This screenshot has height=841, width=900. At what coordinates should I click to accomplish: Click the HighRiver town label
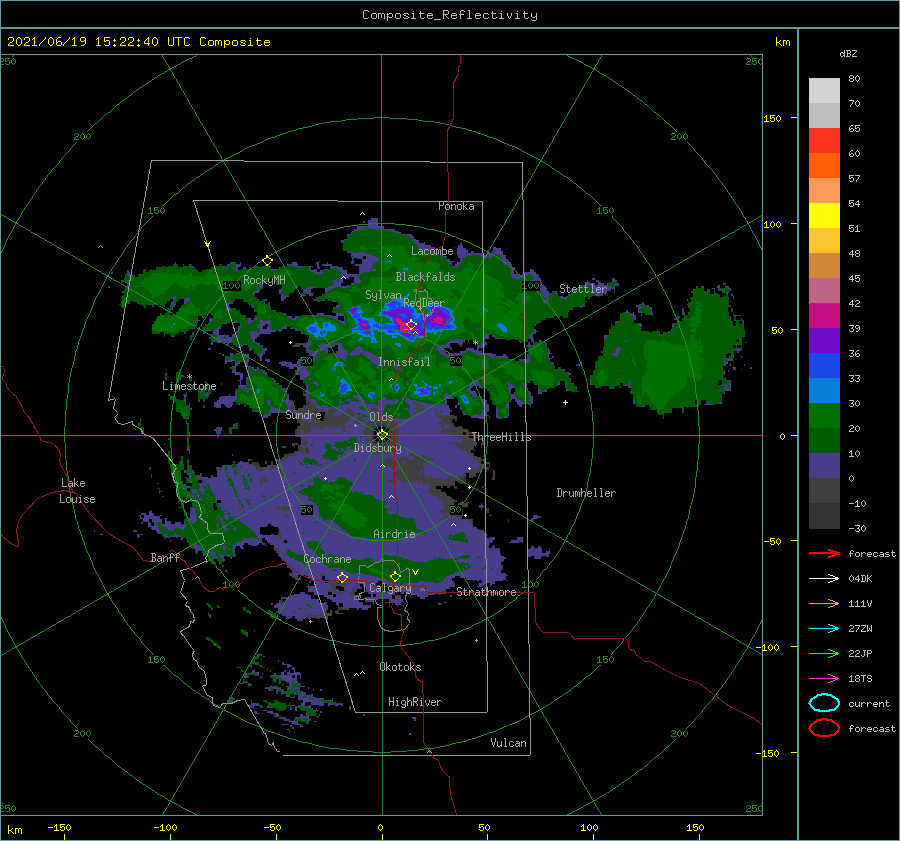[x=415, y=702]
